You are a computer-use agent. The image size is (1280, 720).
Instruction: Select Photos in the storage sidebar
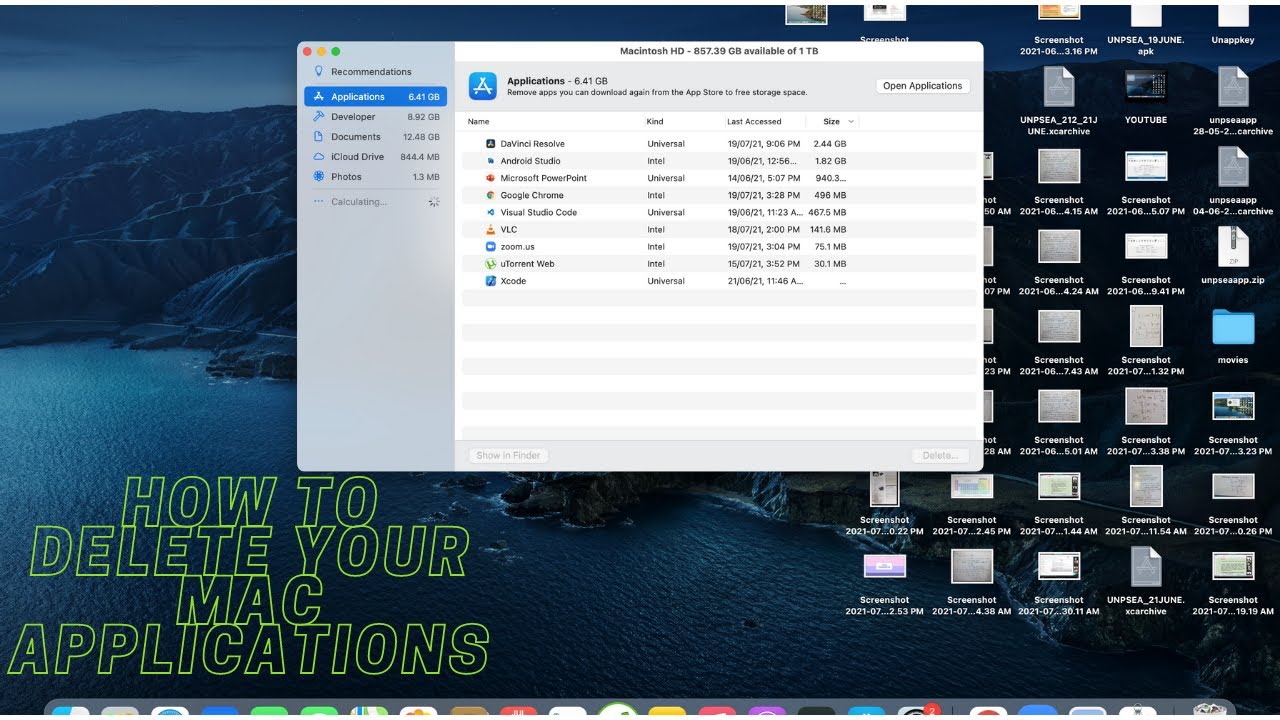coord(376,177)
